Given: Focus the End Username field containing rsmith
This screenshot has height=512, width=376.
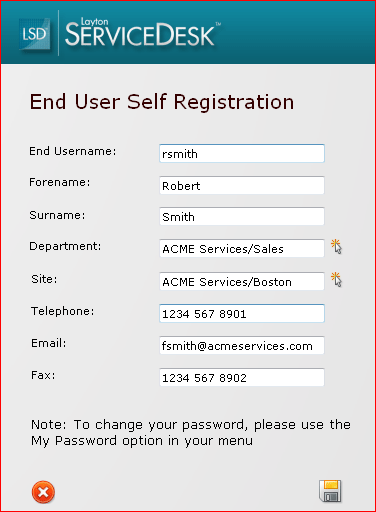Looking at the screenshot, I should [x=242, y=153].
